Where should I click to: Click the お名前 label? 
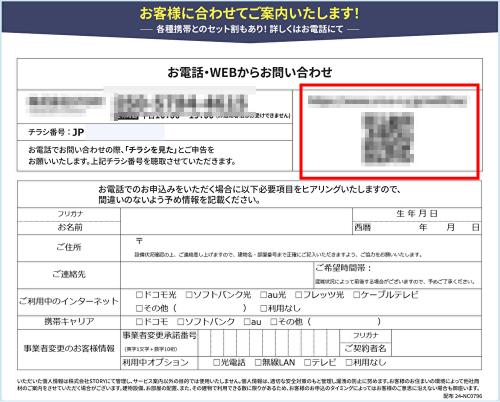coord(70,227)
